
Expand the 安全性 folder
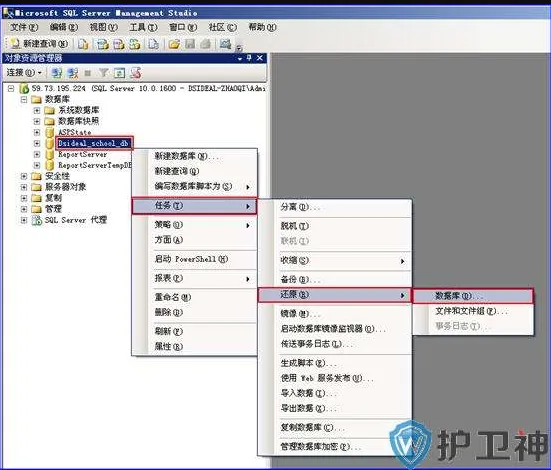[x=24, y=176]
